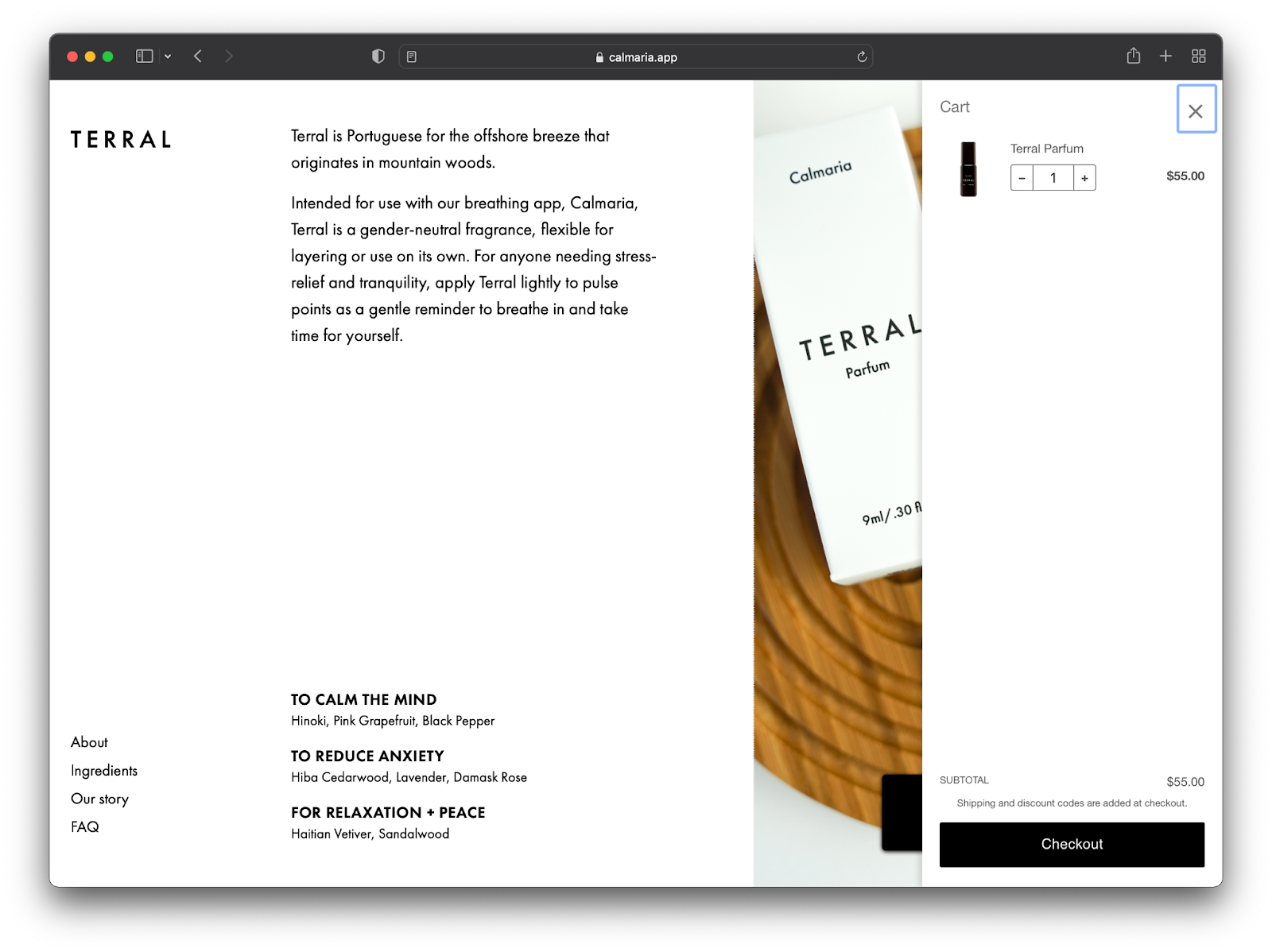Screen dimensions: 1272x952
Task: Open the Share icon in toolbar
Action: tap(1134, 56)
